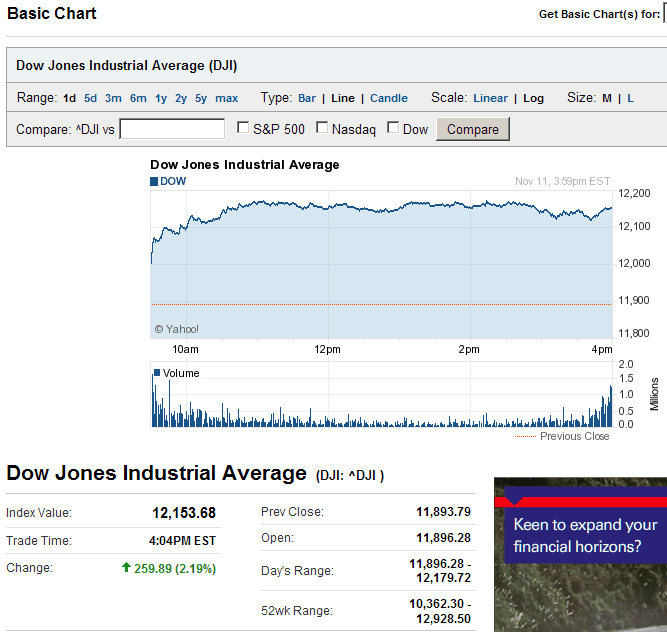Set chart range to 3m
Image resolution: width=667 pixels, height=632 pixels.
tap(113, 98)
